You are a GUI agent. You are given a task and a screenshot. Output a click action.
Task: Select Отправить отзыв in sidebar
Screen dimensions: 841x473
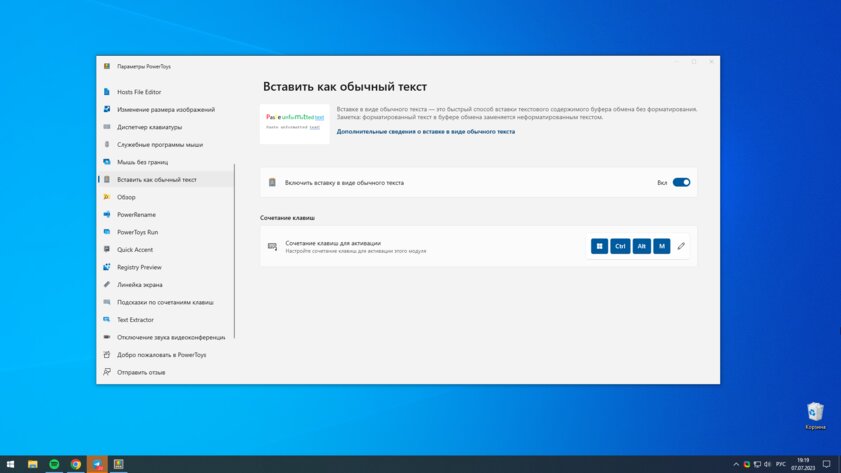click(166, 372)
